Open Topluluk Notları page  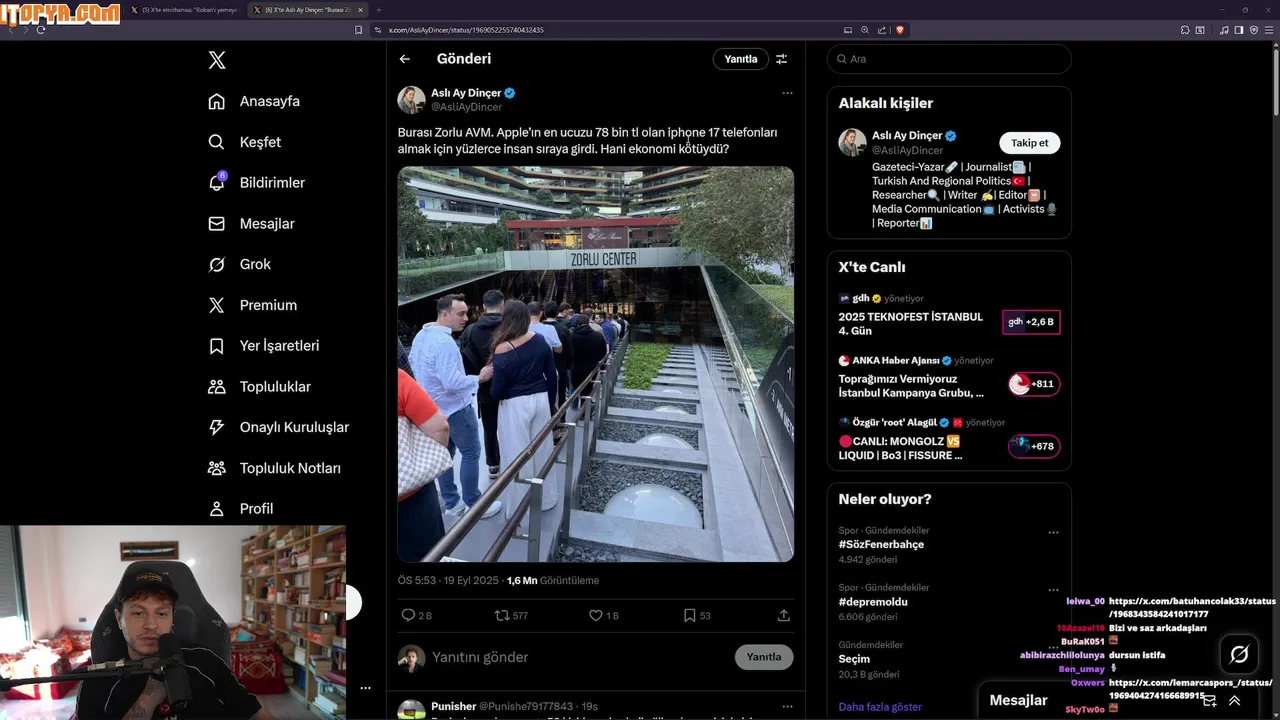[274, 468]
